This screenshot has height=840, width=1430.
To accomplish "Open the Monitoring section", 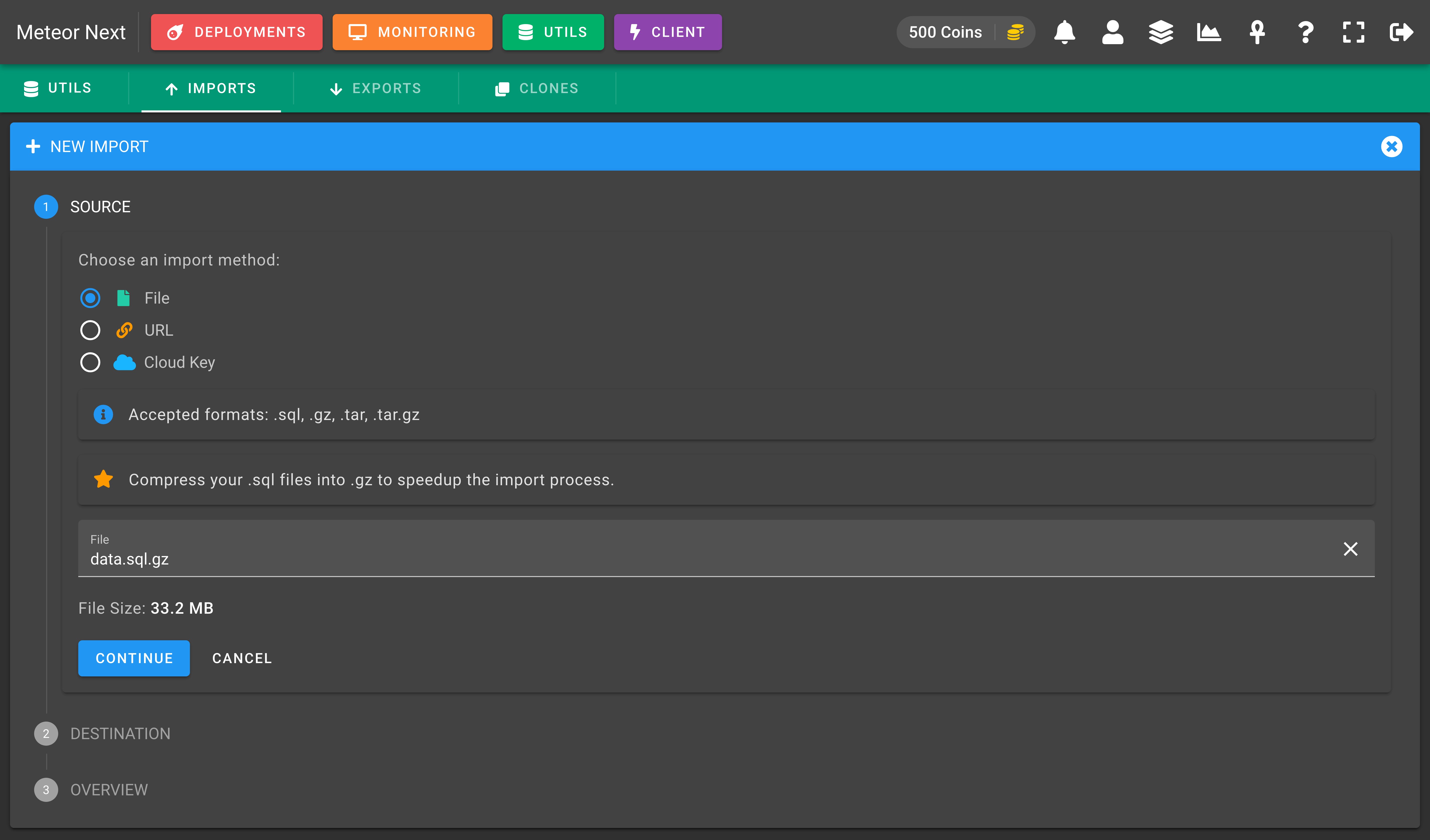I will pos(412,32).
